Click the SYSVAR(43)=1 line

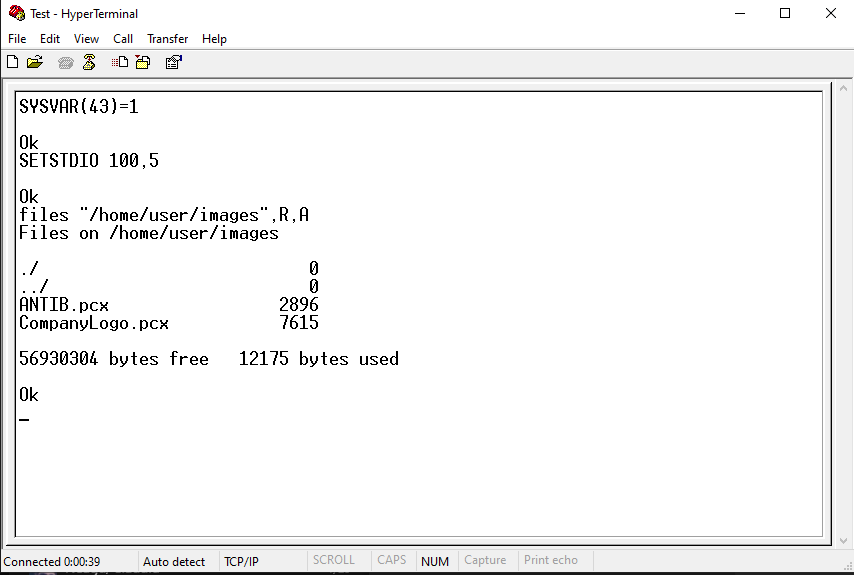pyautogui.click(x=79, y=106)
